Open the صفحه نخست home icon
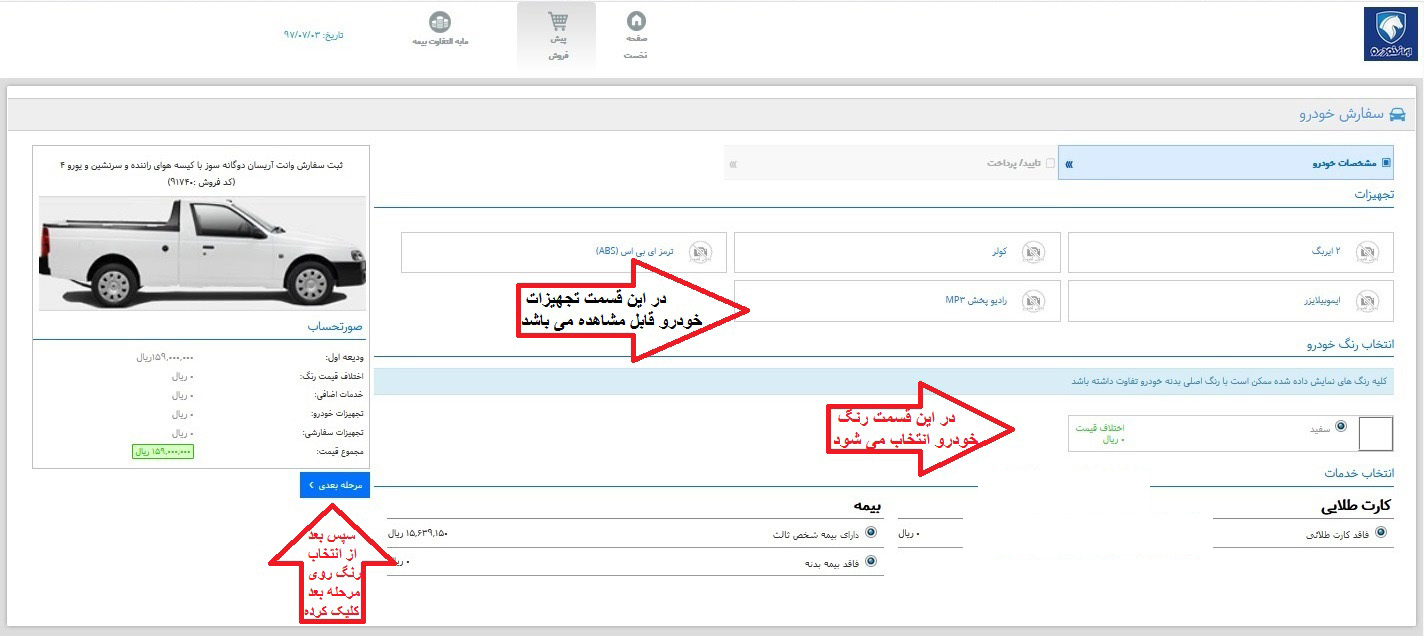 point(636,21)
